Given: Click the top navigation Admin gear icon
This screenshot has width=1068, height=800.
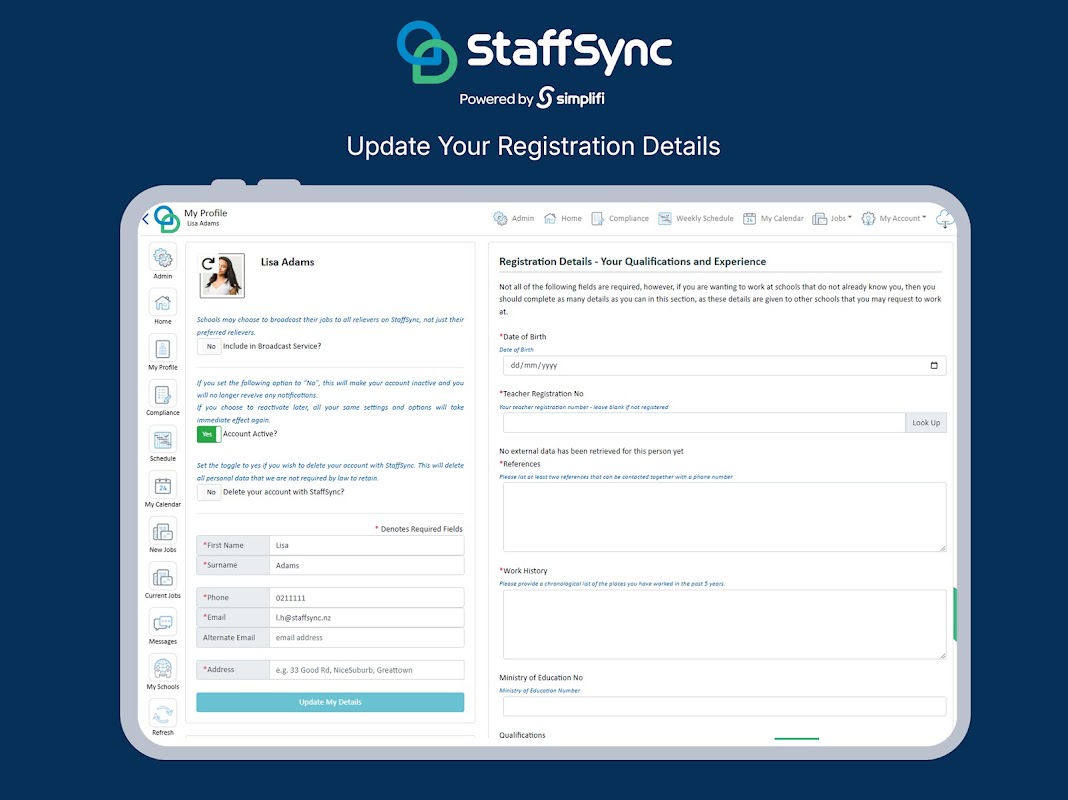Looking at the screenshot, I should pyautogui.click(x=500, y=219).
